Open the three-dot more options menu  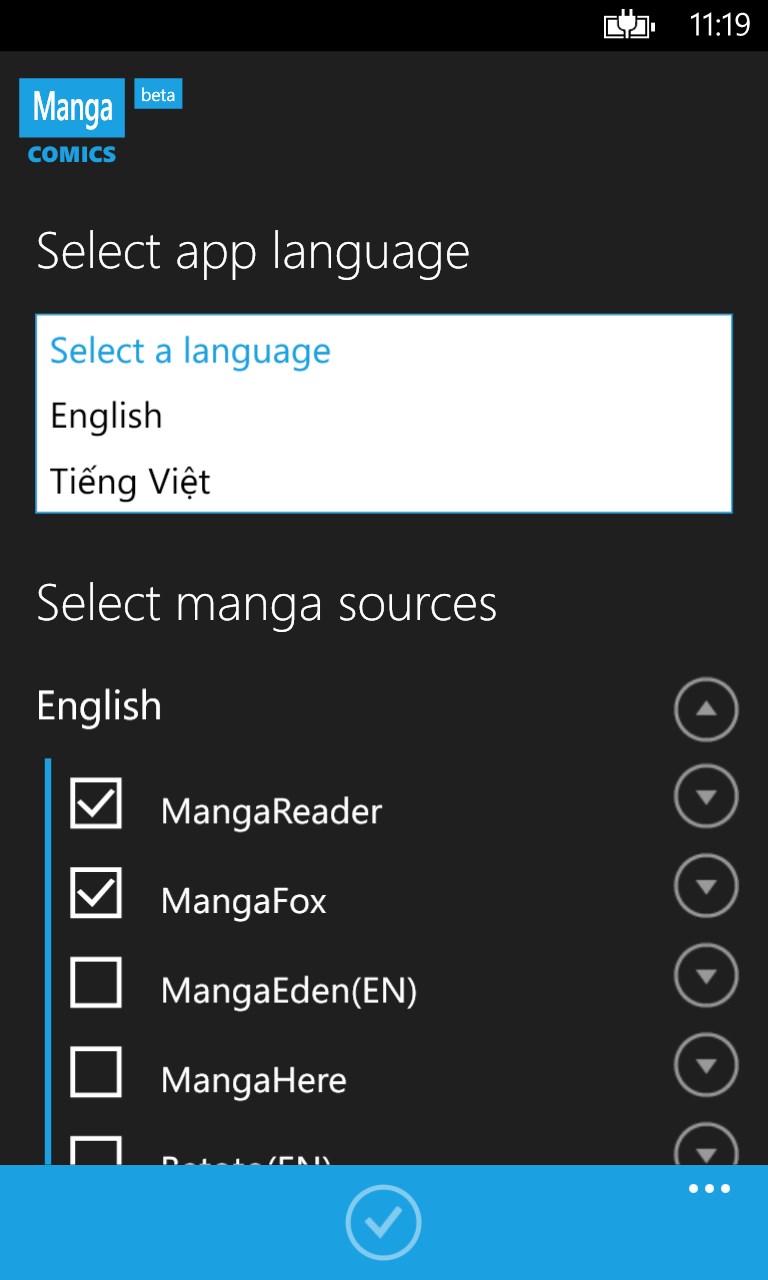tap(709, 1189)
